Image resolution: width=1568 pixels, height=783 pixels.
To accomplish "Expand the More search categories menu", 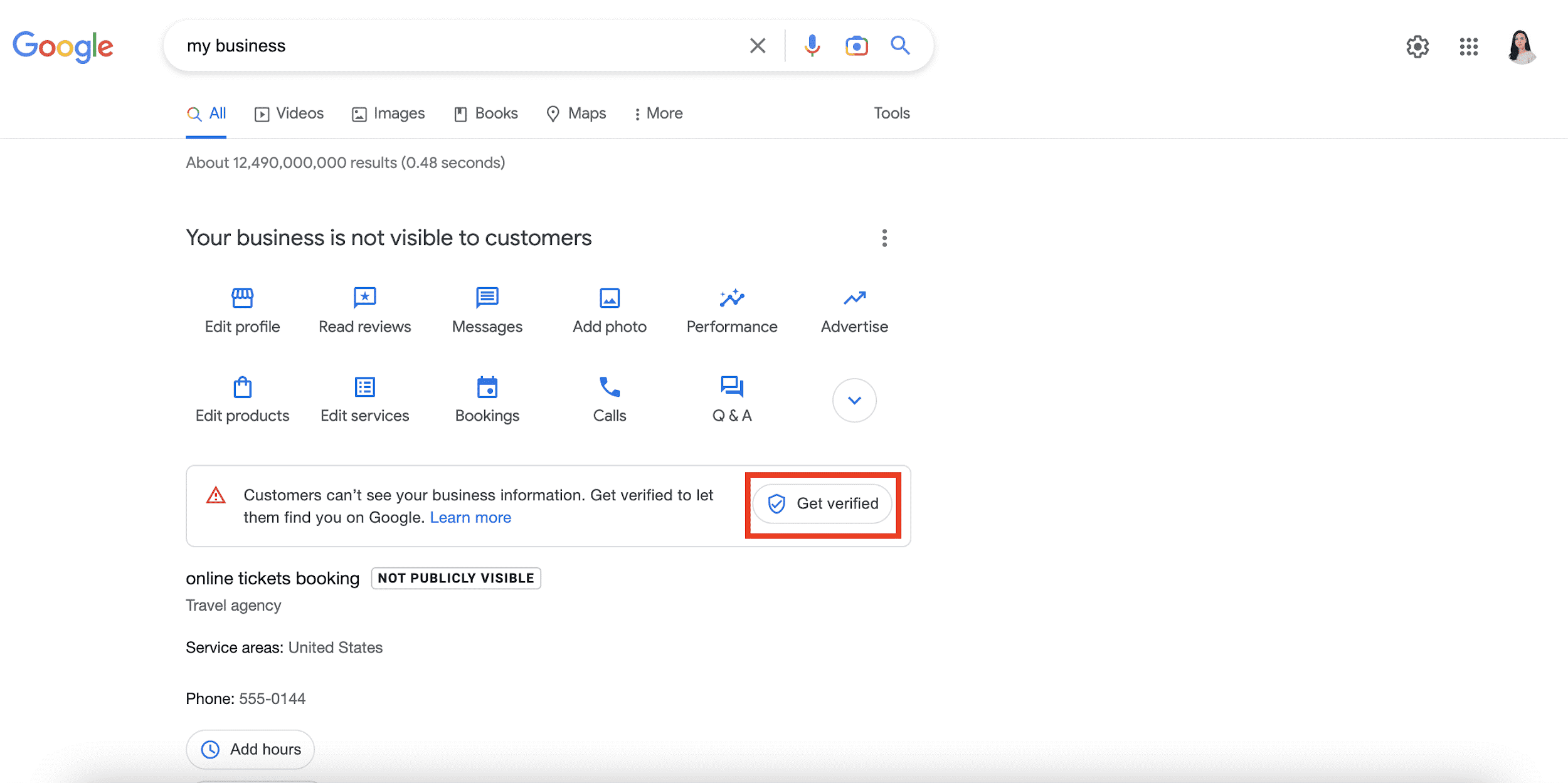I will click(x=659, y=113).
